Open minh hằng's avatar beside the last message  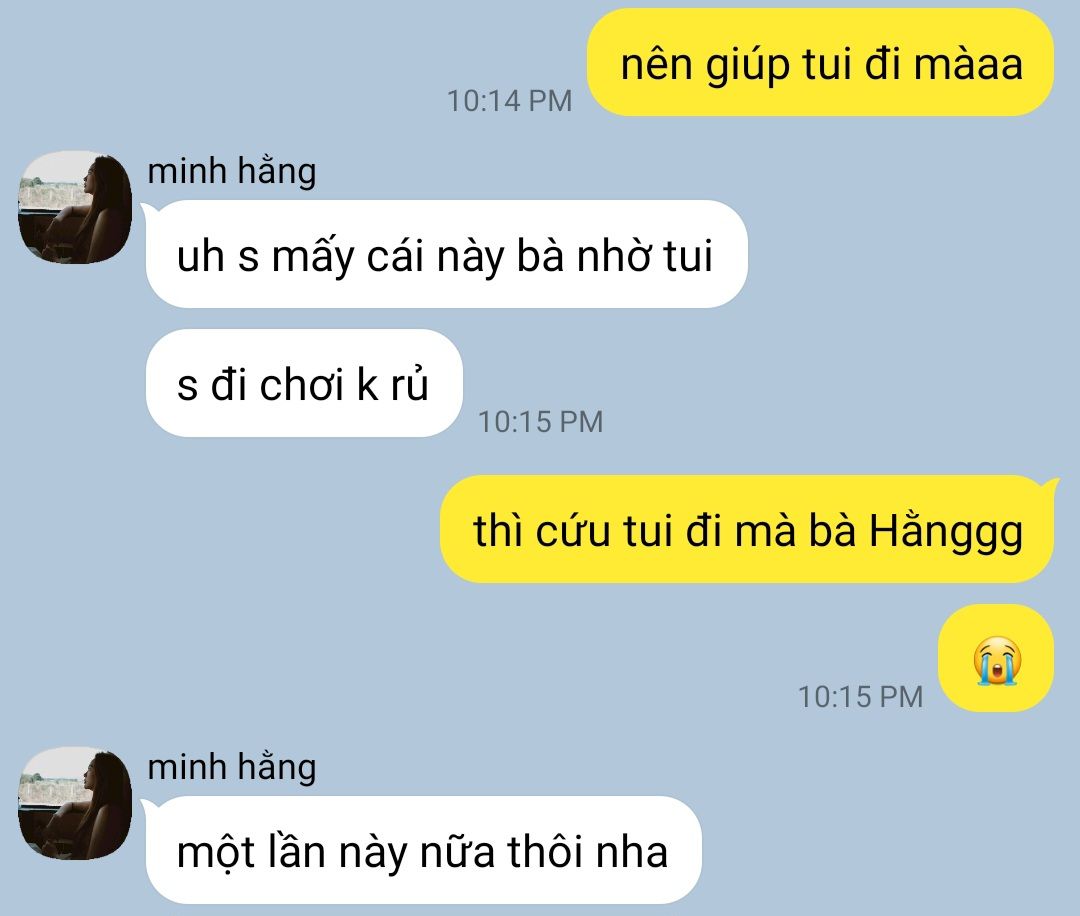74,803
